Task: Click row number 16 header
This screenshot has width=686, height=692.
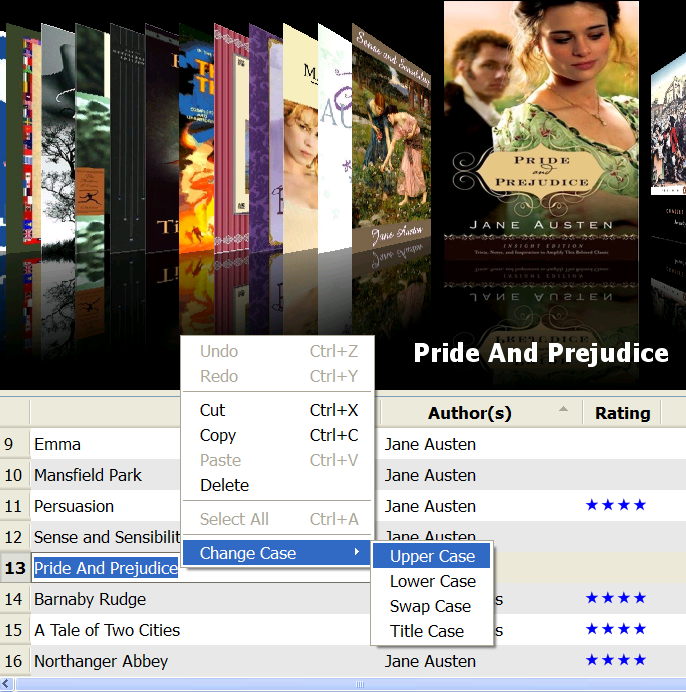Action: pyautogui.click(x=15, y=661)
